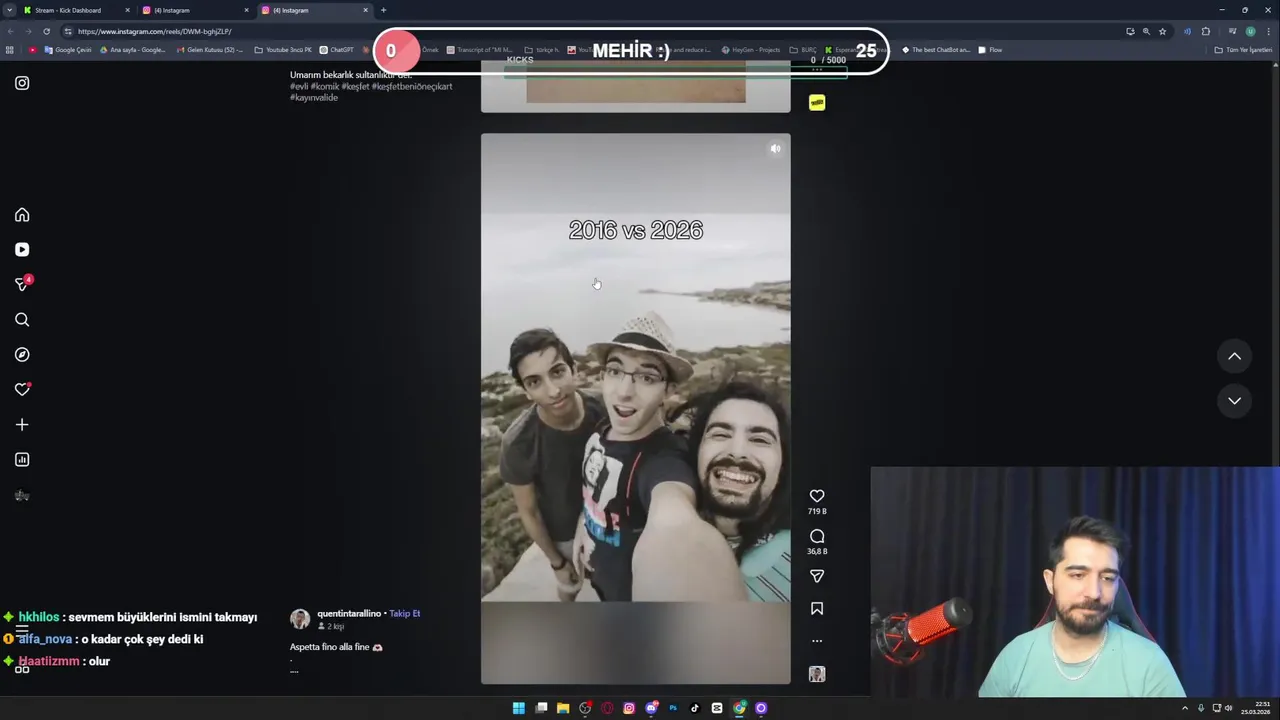Screen dimensions: 1280x720
Task: Toggle the reel's sound with speaker icon
Action: (x=775, y=149)
